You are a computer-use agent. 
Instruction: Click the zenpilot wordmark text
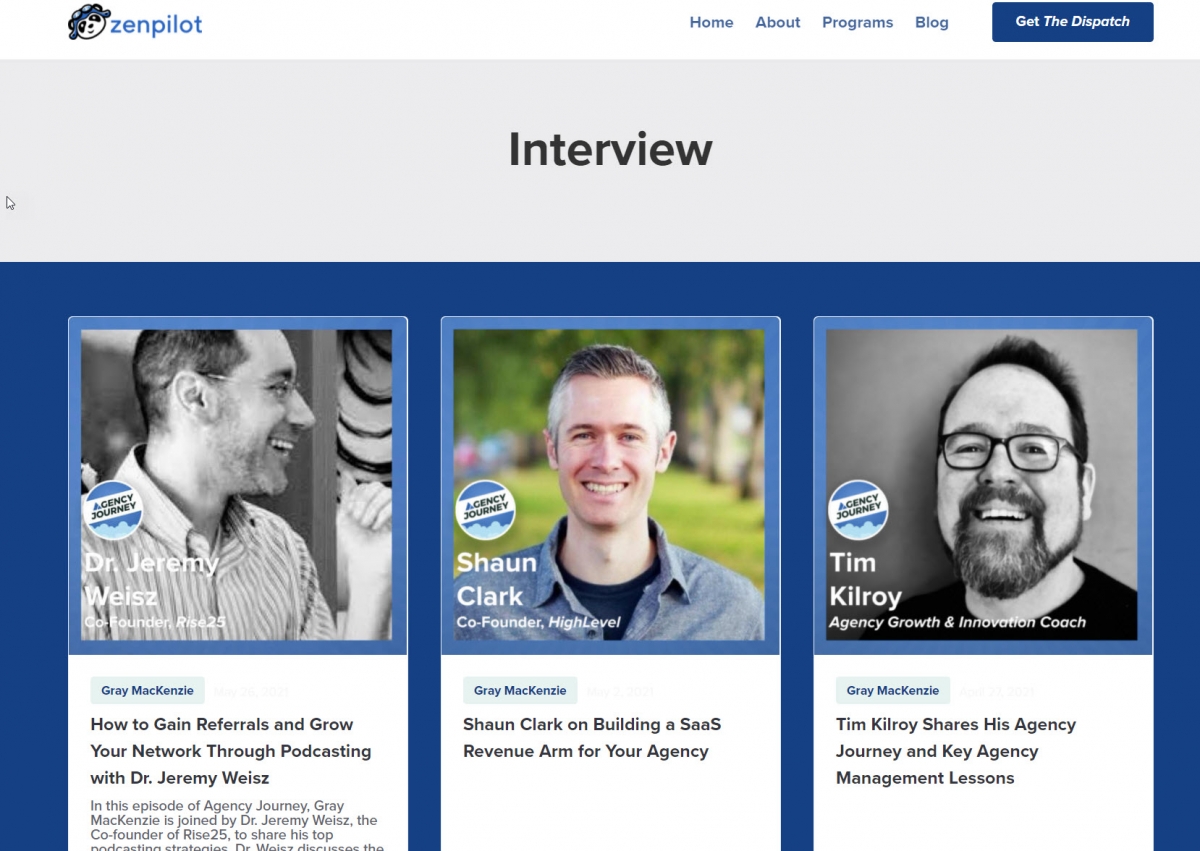[x=156, y=24]
